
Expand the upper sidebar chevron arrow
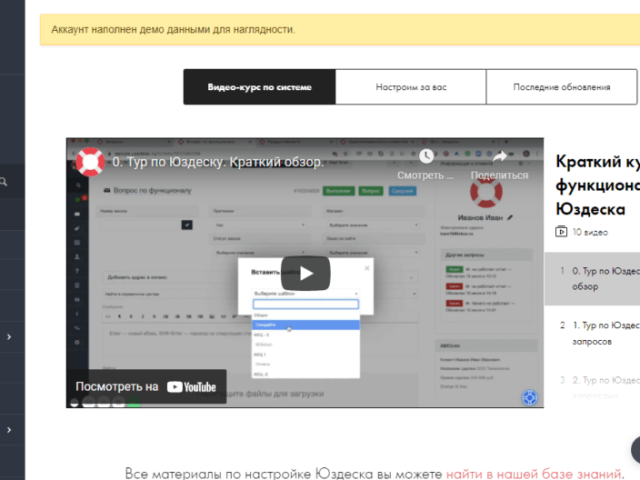point(9,337)
